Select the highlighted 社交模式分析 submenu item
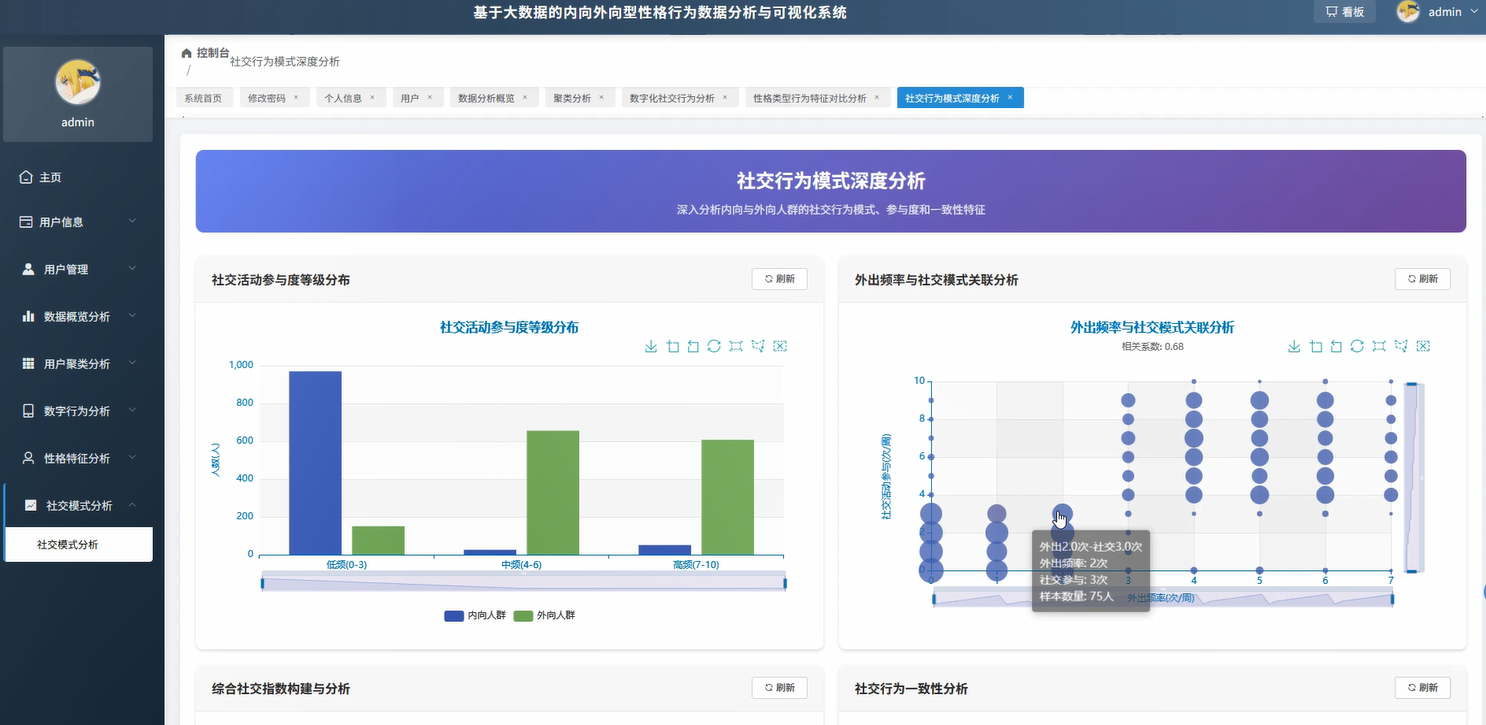1486x725 pixels. 79,545
